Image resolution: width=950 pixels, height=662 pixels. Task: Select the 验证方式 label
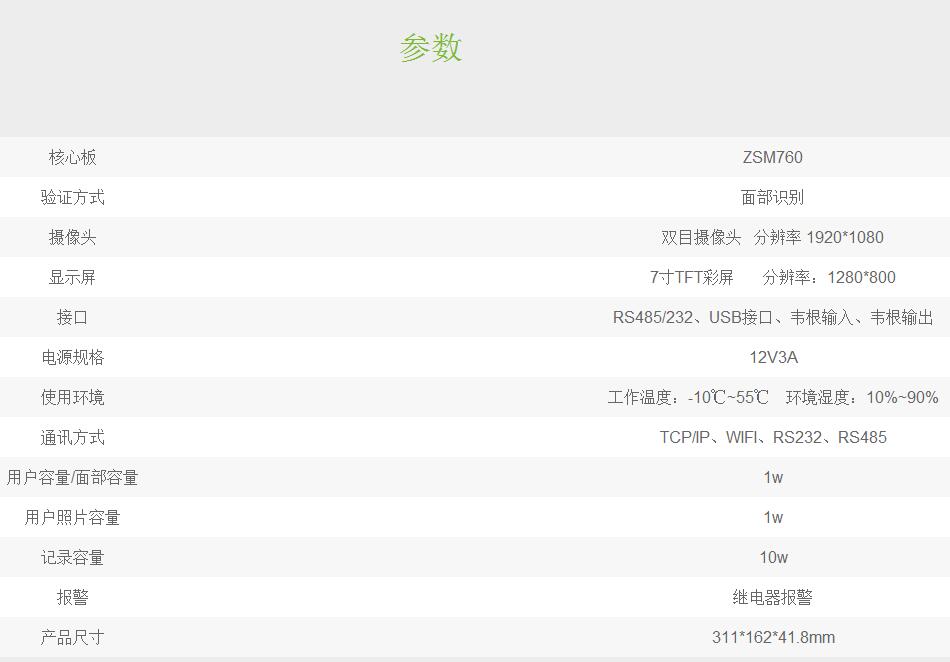(72, 197)
